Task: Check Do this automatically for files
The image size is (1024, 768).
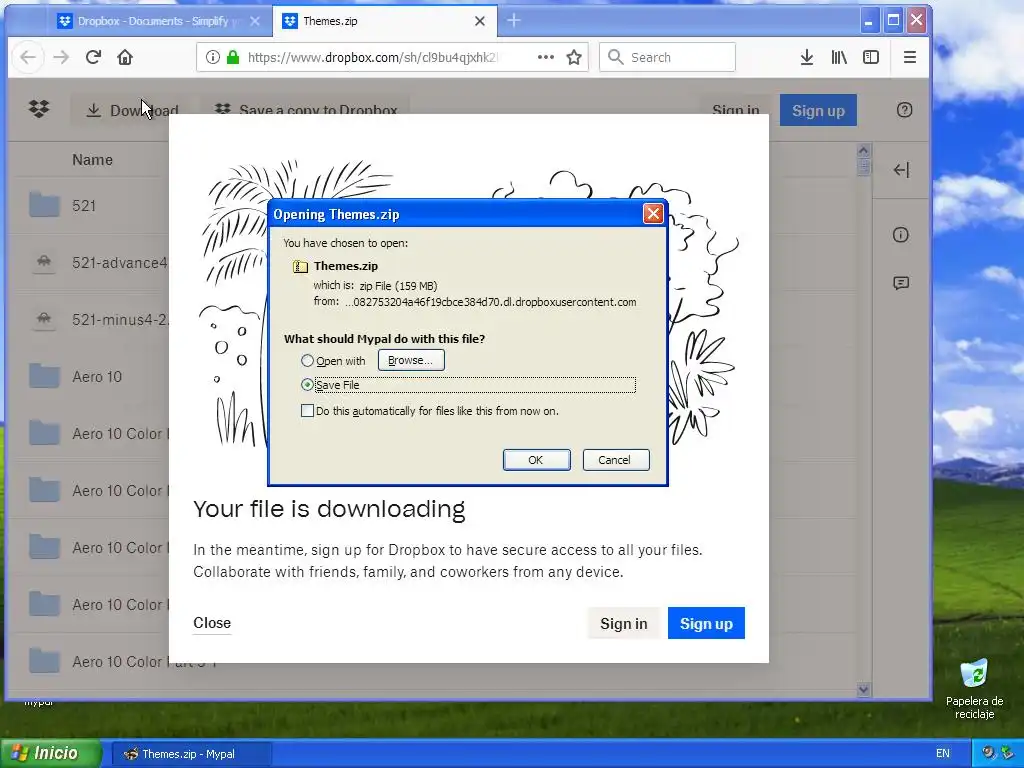Action: [307, 410]
